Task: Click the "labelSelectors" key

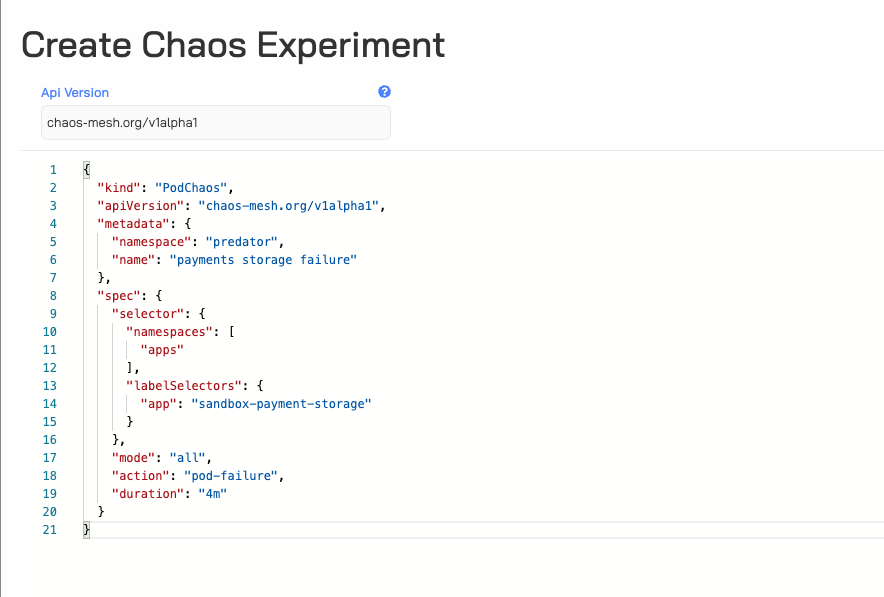Action: [x=184, y=386]
